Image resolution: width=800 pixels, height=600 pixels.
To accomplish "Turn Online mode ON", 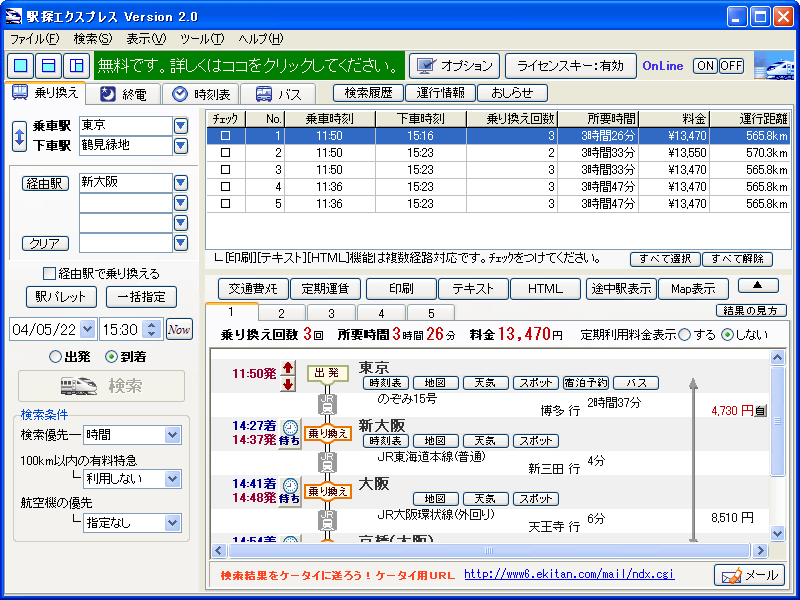I will 706,66.
